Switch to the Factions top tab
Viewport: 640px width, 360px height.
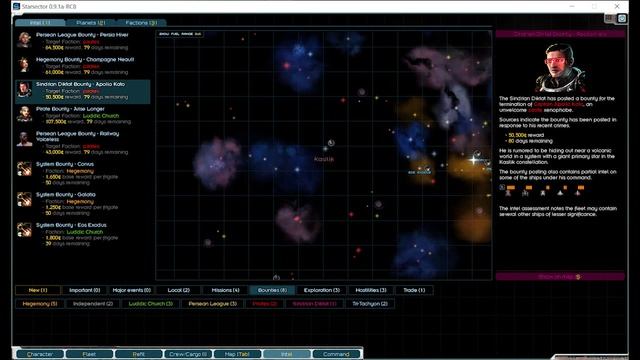pyautogui.click(x=141, y=23)
